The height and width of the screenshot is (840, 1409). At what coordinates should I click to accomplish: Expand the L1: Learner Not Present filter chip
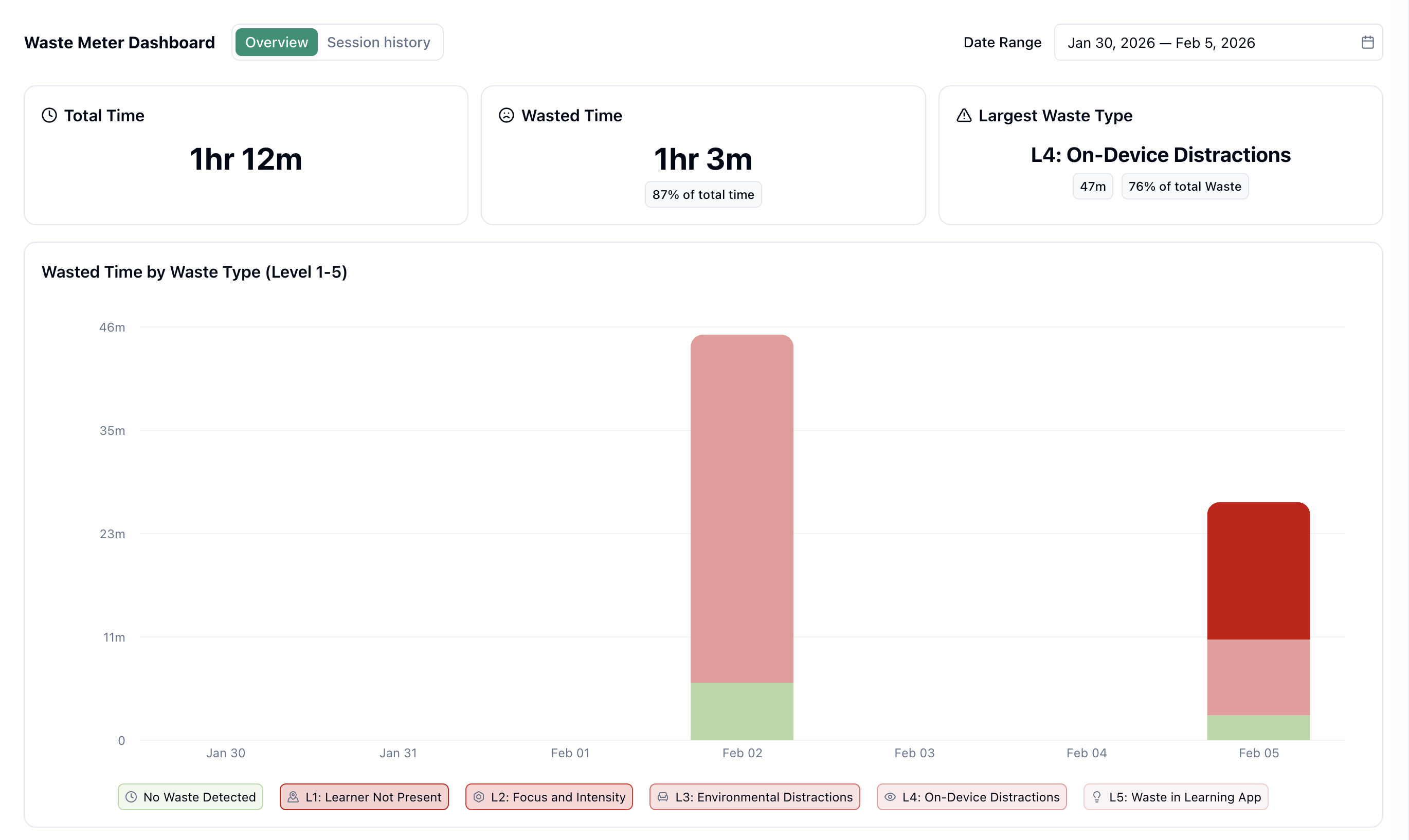(x=364, y=796)
